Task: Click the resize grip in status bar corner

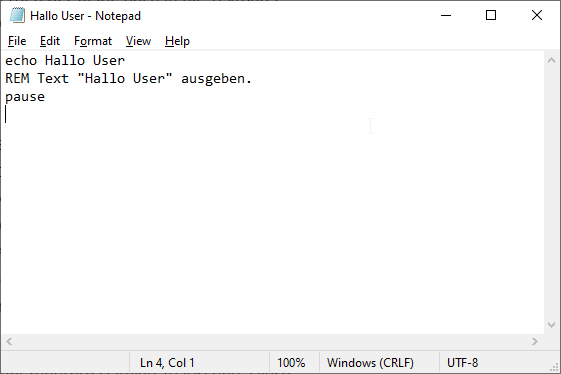Action: click(554, 367)
